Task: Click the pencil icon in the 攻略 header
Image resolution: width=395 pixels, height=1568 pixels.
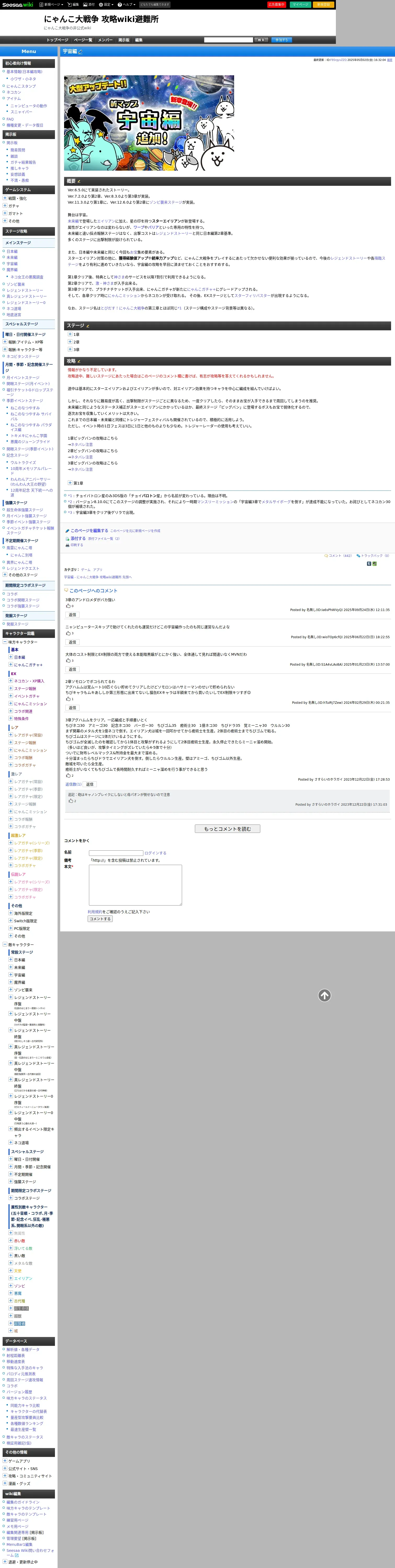Action: pos(79,362)
